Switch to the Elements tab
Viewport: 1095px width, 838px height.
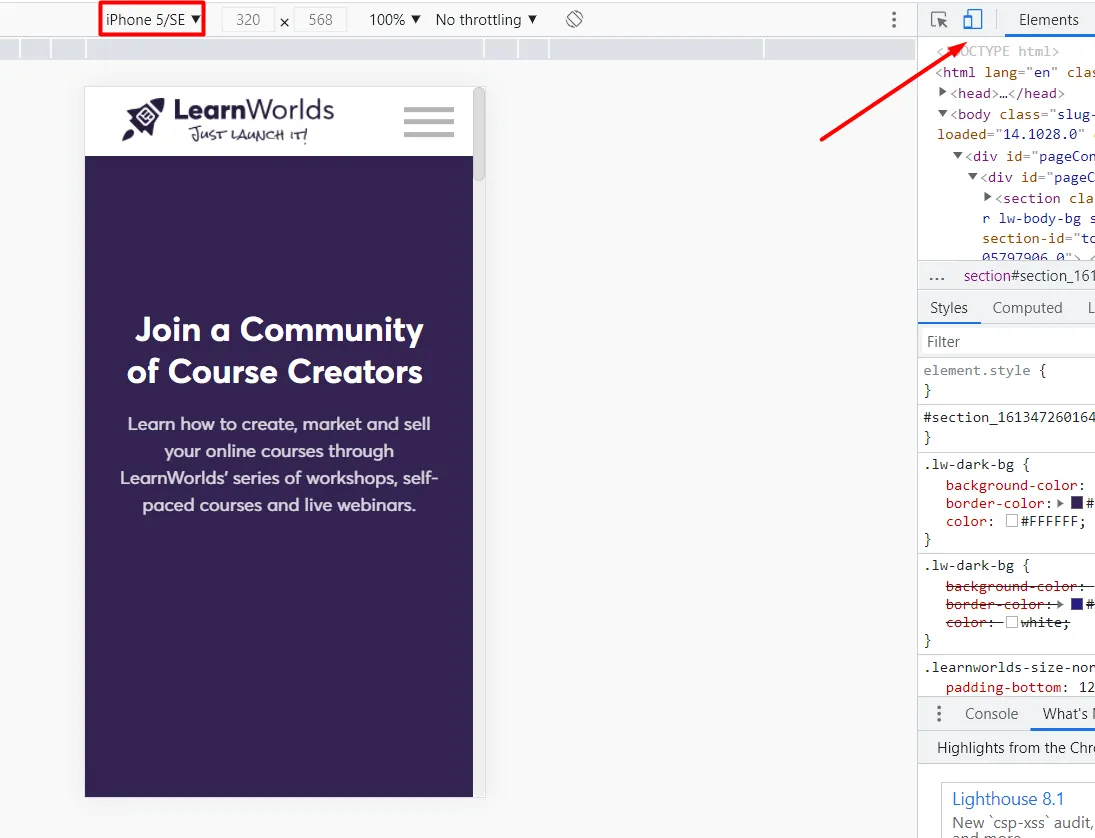coord(1048,20)
